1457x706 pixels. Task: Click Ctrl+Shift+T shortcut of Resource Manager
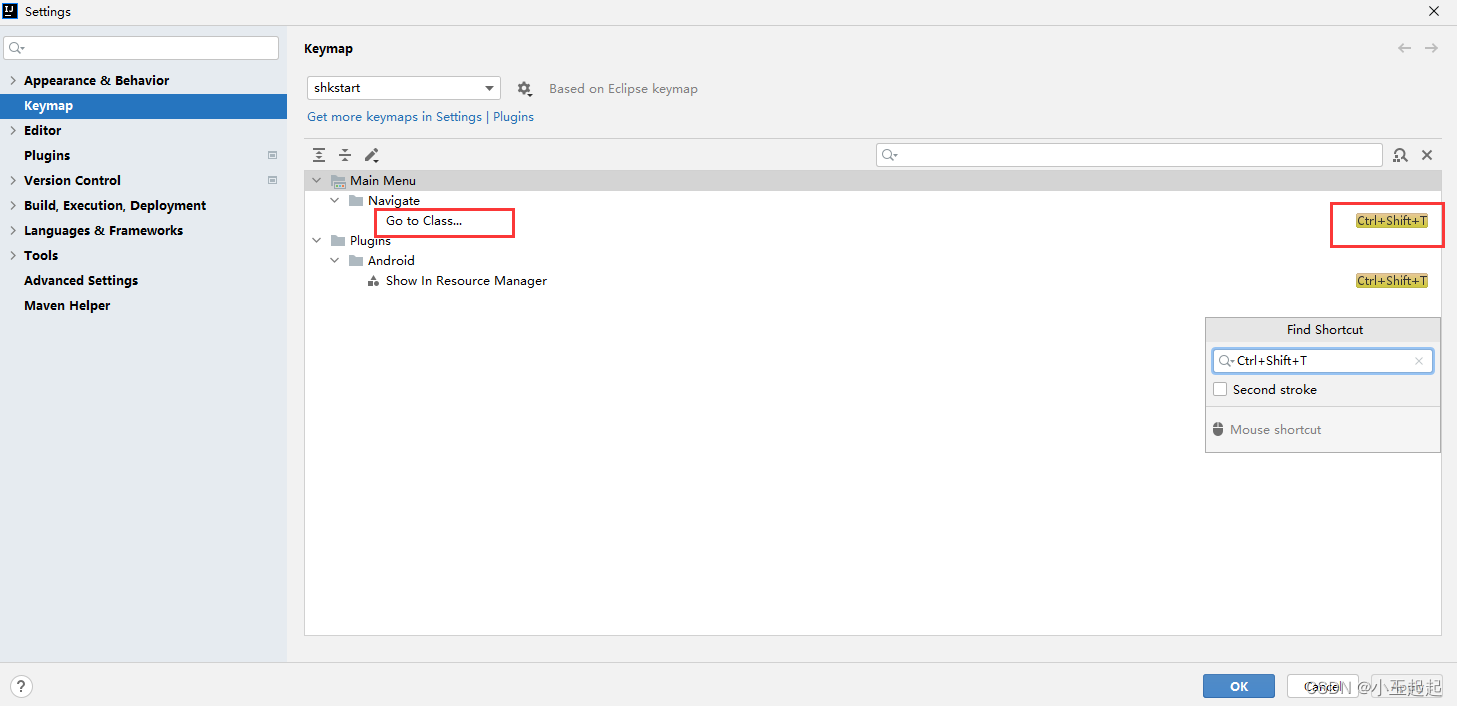pyautogui.click(x=1391, y=281)
